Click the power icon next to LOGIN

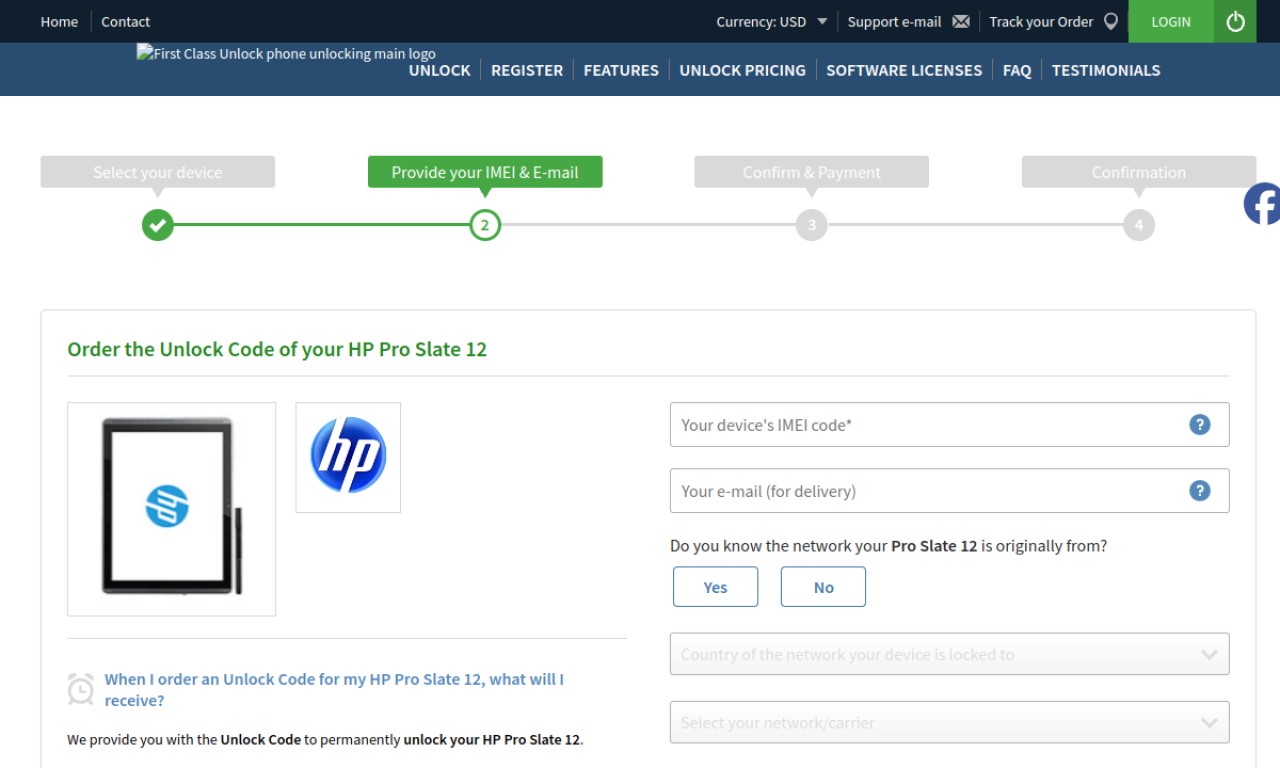(1235, 21)
